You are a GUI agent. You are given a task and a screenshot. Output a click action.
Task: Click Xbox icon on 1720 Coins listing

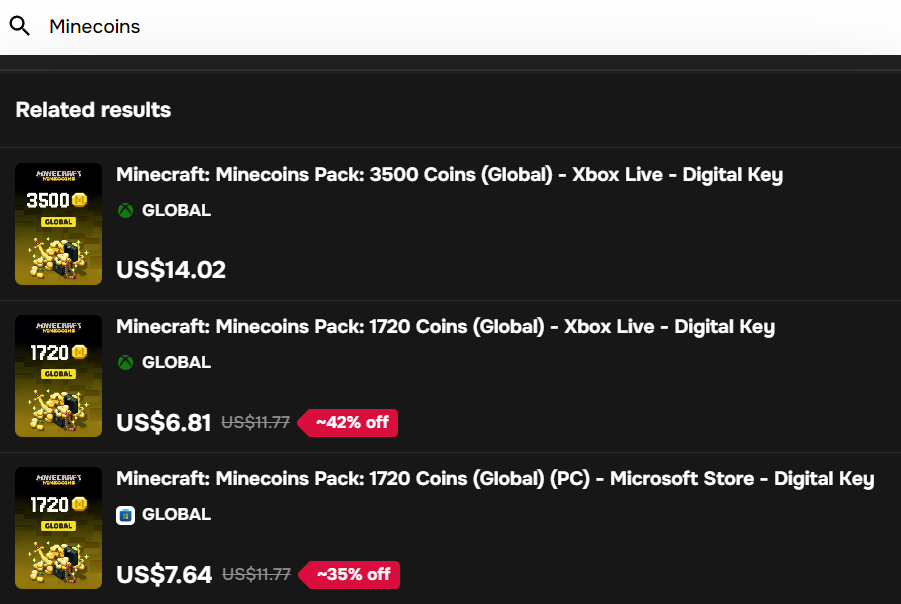click(x=125, y=362)
